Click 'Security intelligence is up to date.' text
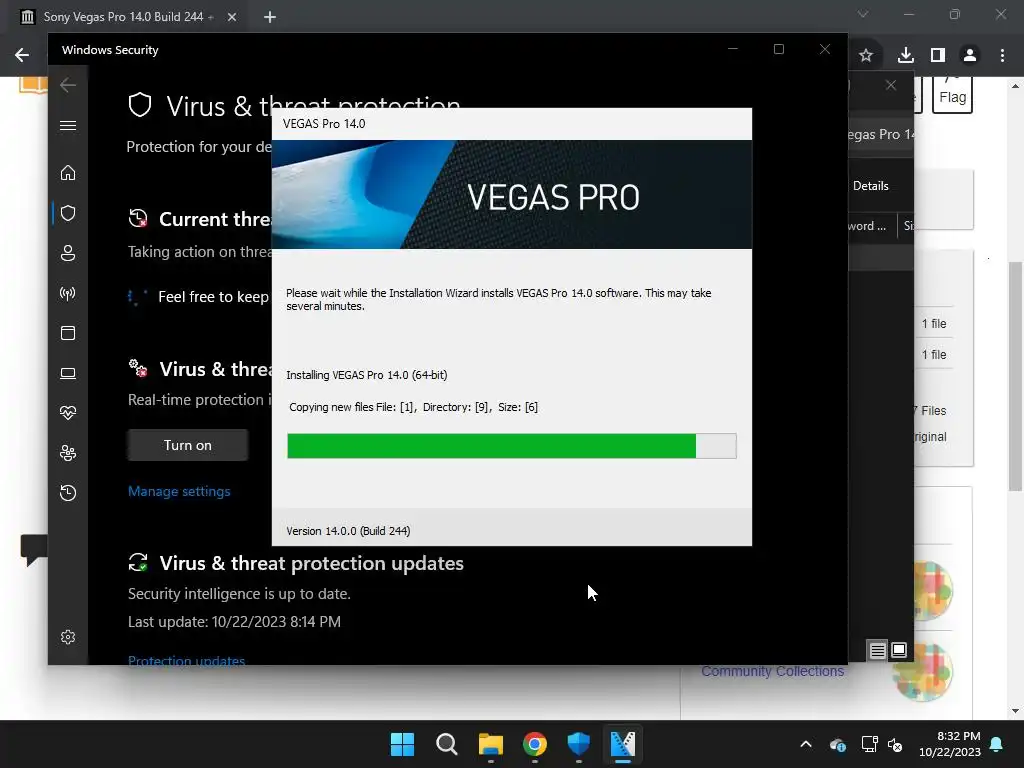 pyautogui.click(x=239, y=594)
